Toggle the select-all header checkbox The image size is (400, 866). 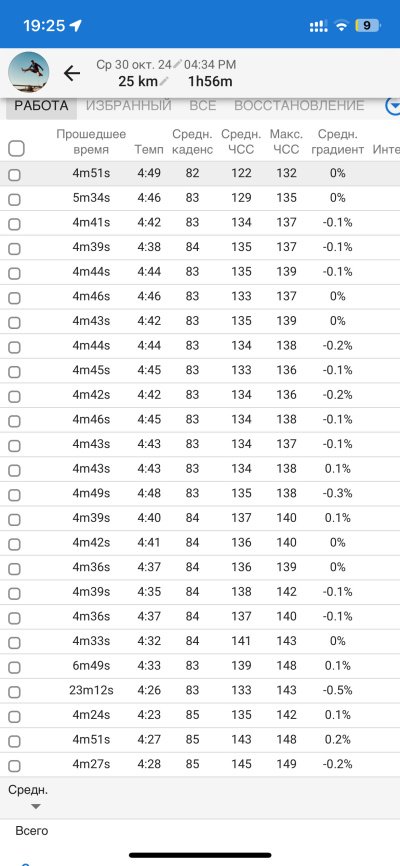point(17,149)
